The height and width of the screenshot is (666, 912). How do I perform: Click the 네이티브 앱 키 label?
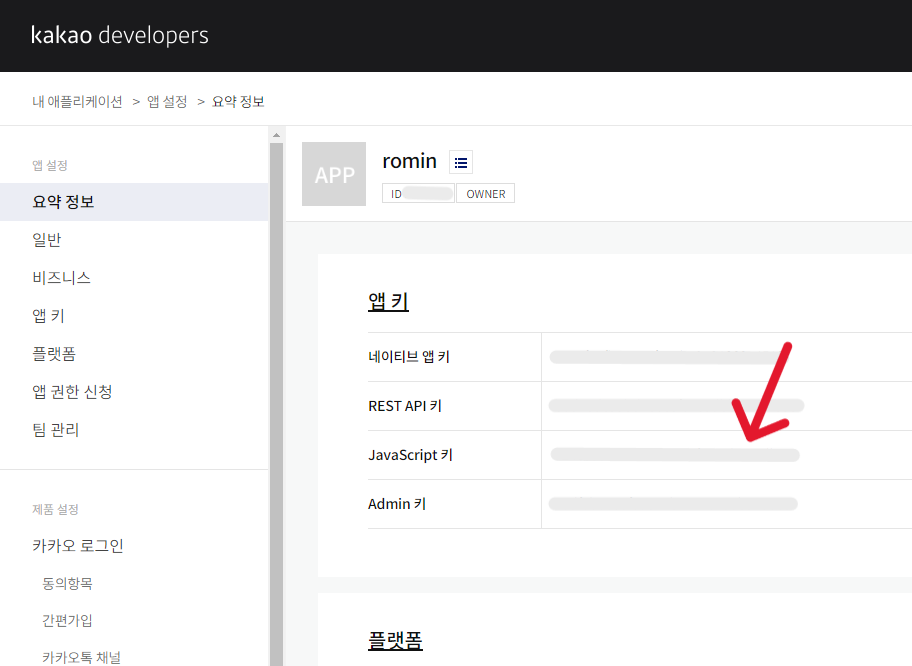point(409,357)
